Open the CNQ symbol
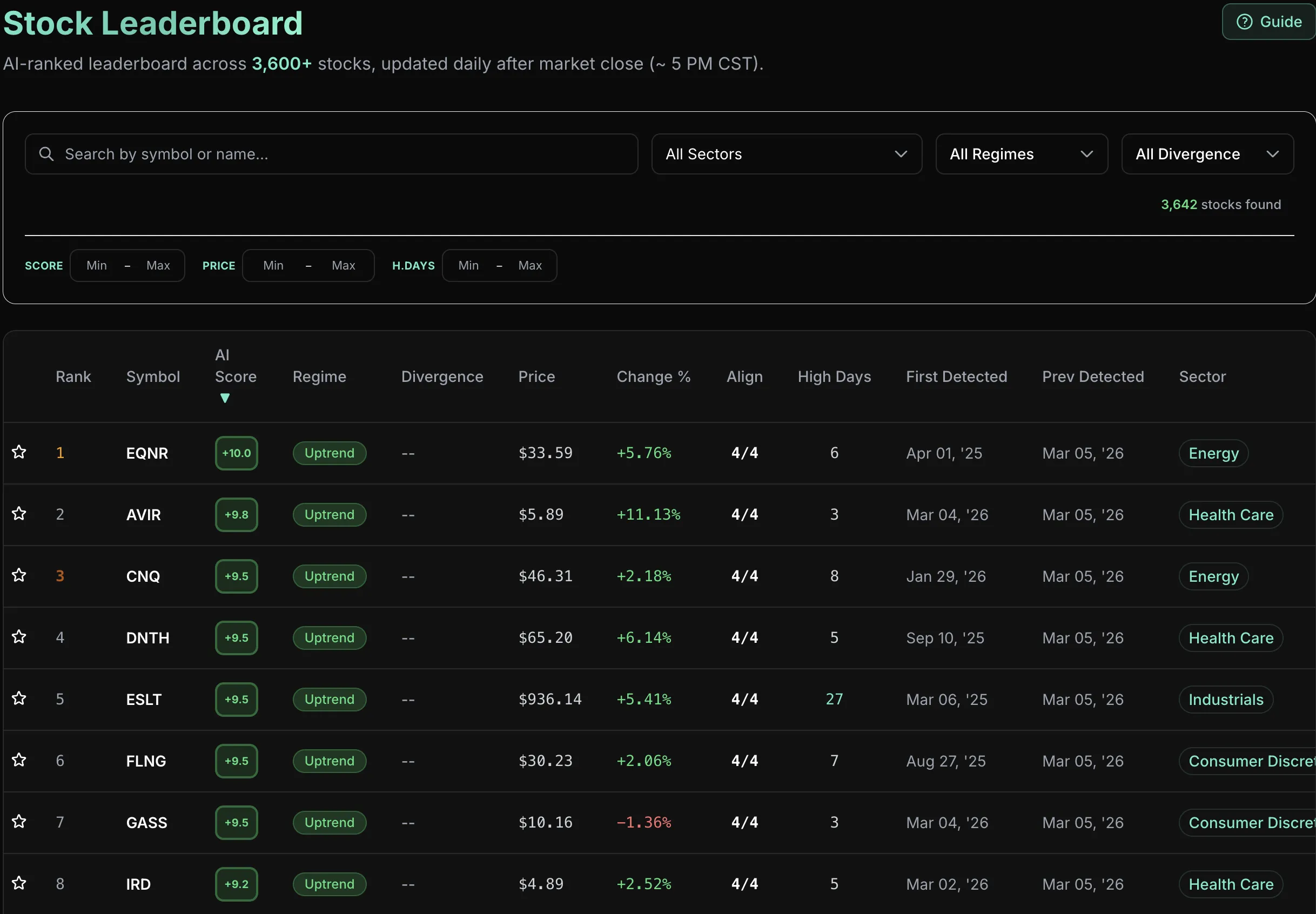 [143, 576]
